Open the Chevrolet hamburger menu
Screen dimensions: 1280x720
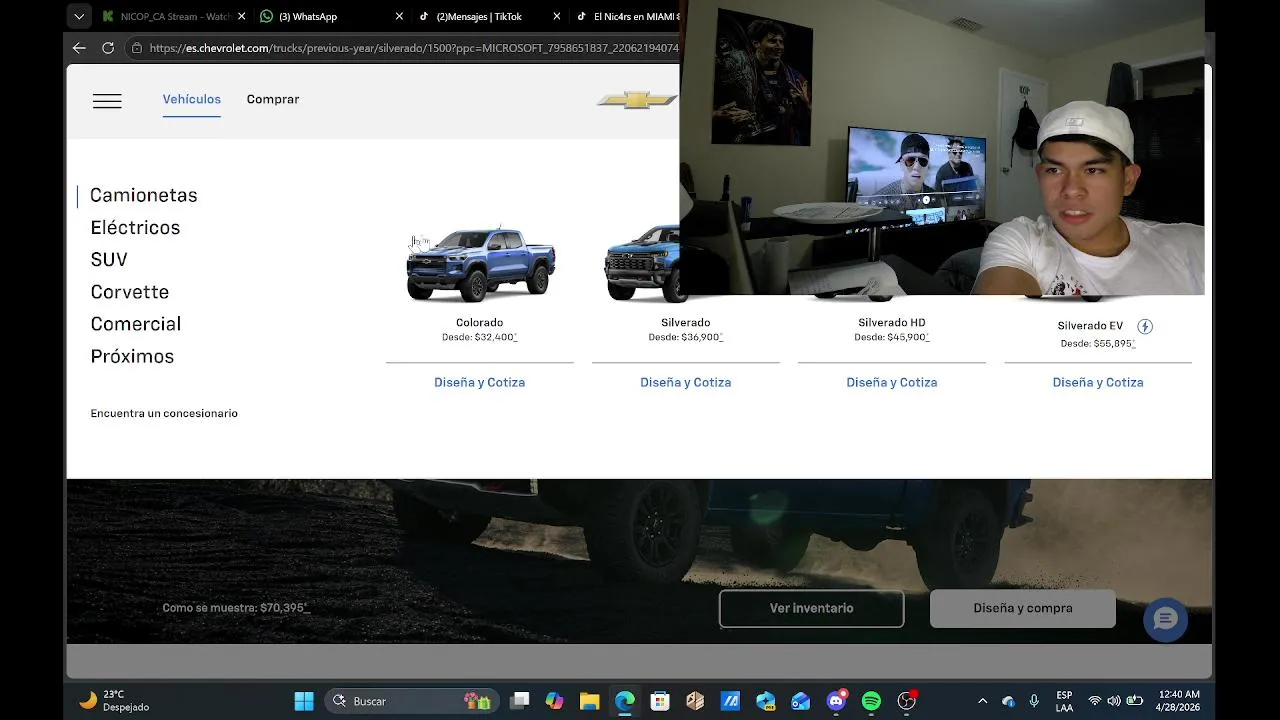(x=107, y=101)
